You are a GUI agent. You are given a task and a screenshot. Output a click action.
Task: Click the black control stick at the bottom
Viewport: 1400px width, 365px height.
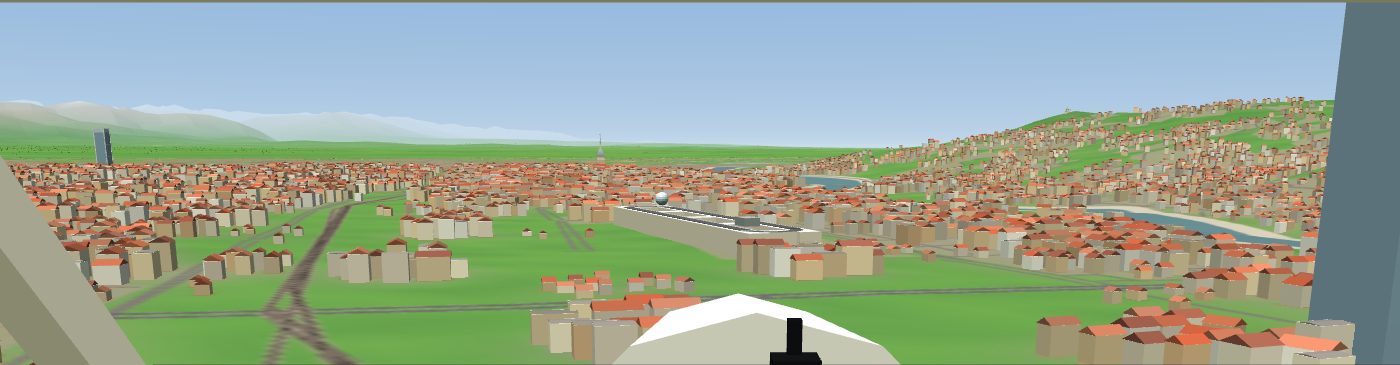(795, 341)
